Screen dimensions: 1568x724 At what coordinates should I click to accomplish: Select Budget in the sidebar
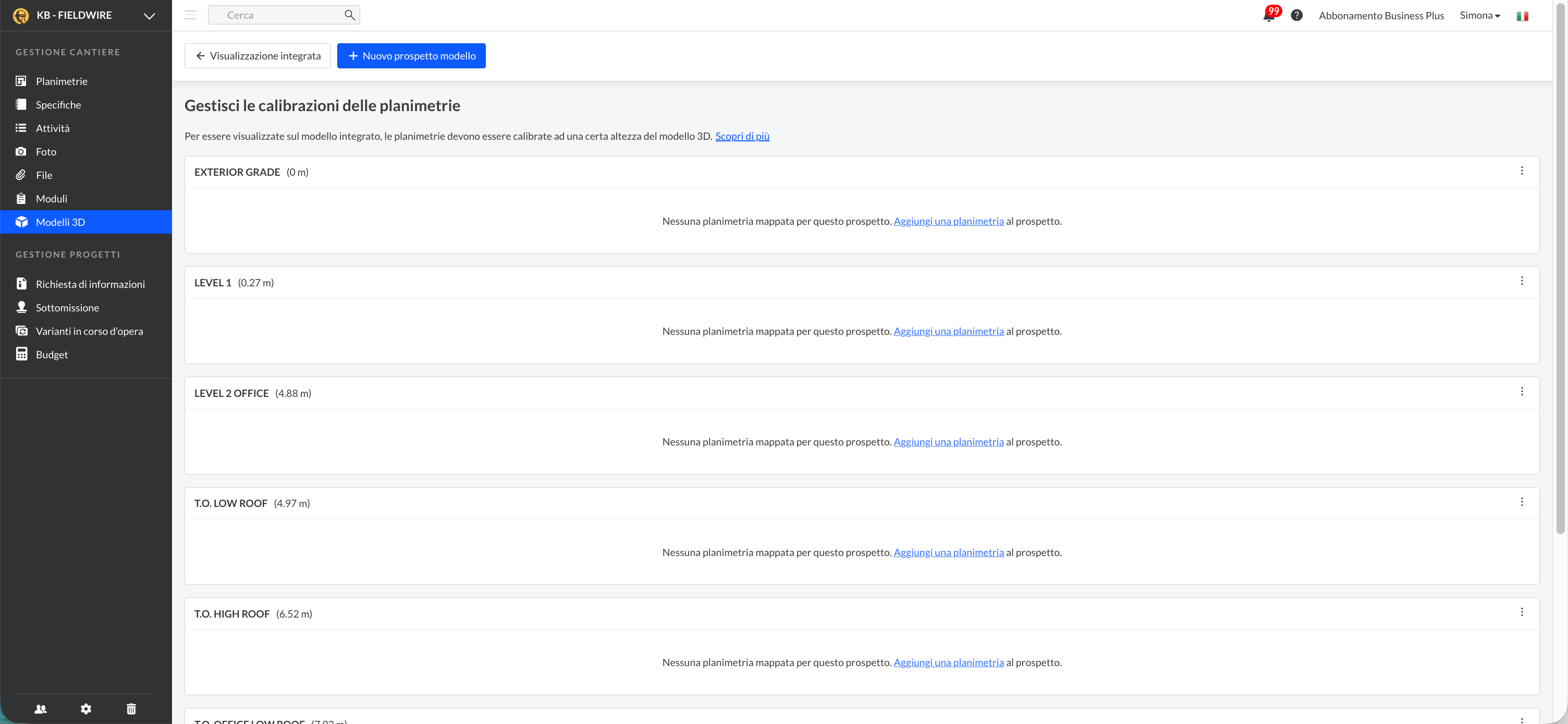[x=52, y=354]
